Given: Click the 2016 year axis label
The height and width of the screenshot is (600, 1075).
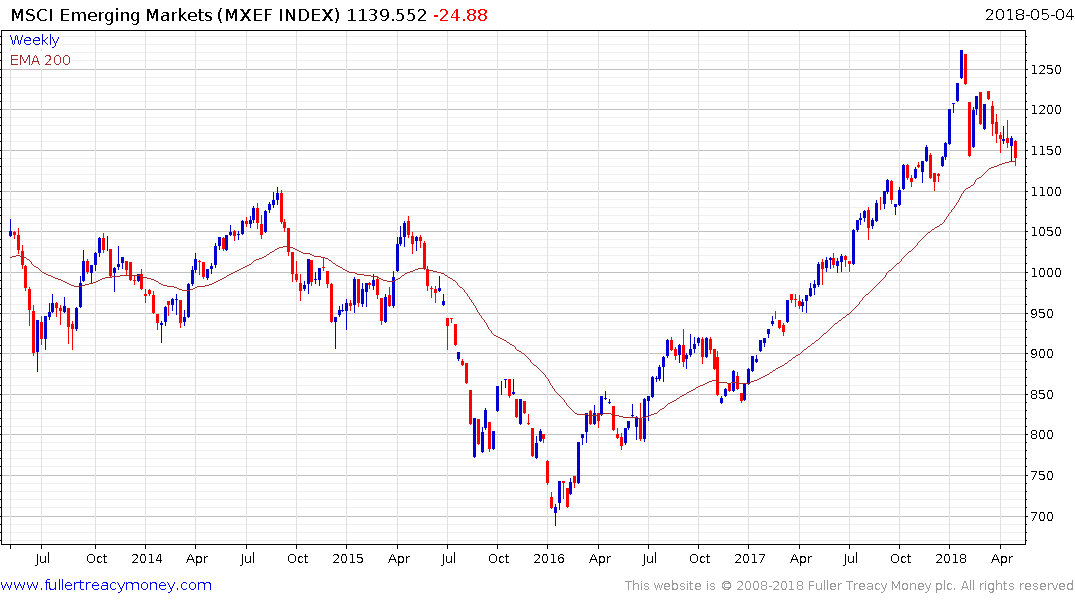Looking at the screenshot, I should [548, 558].
